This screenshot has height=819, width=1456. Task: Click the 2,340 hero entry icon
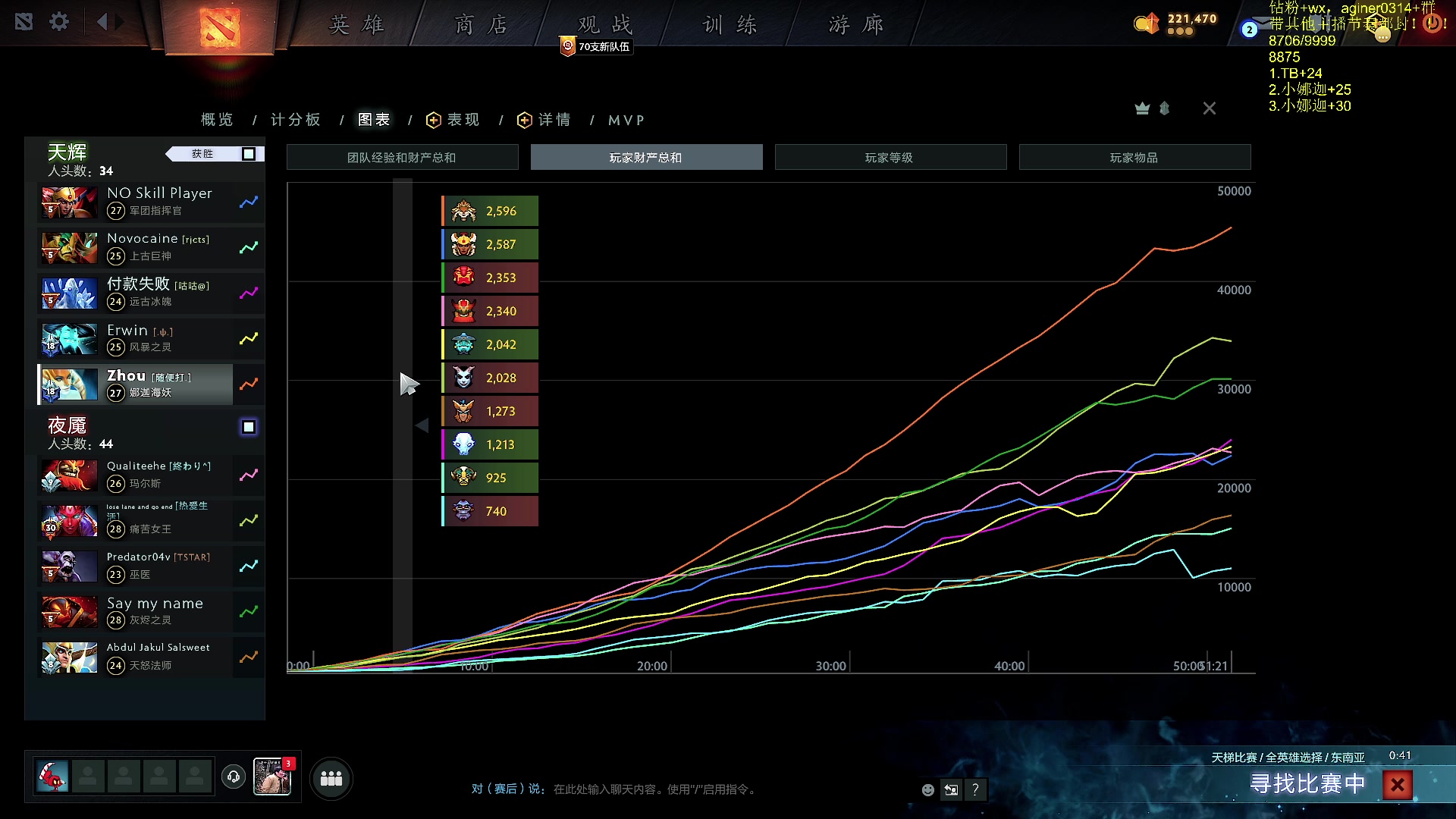(x=463, y=311)
